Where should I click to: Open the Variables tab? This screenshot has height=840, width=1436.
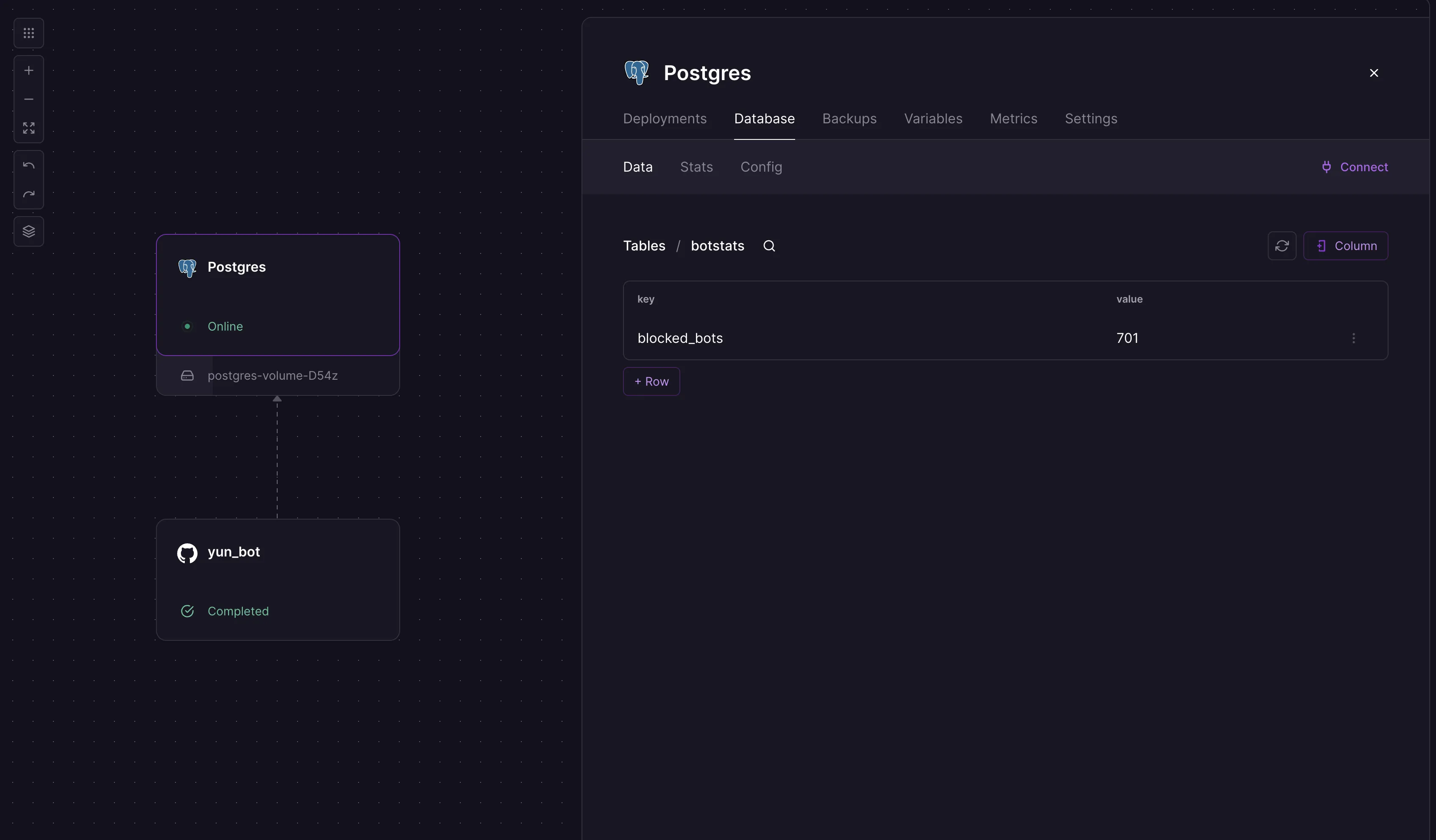click(933, 119)
